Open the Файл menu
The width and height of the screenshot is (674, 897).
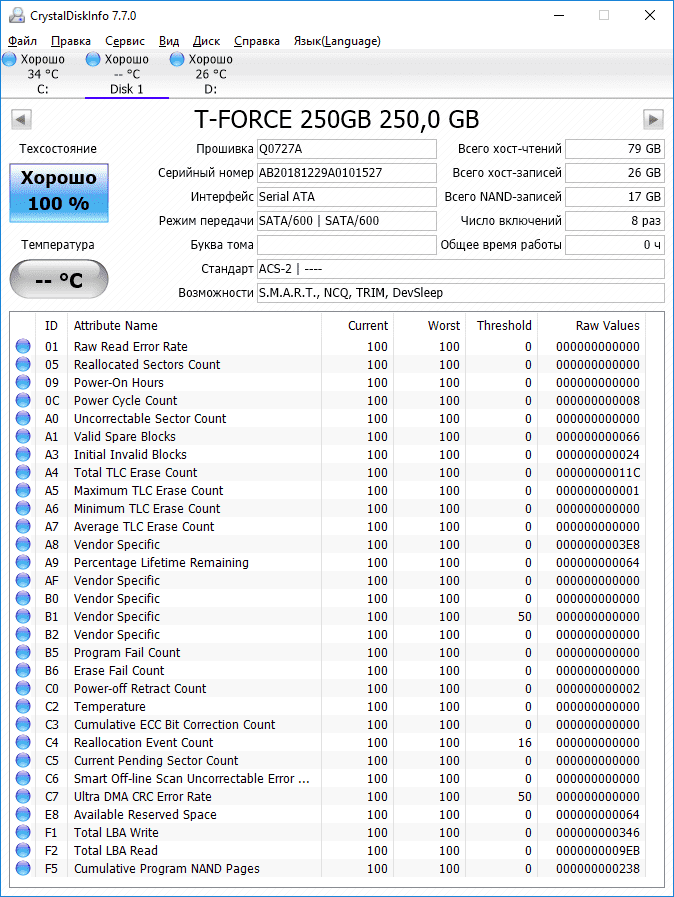22,41
